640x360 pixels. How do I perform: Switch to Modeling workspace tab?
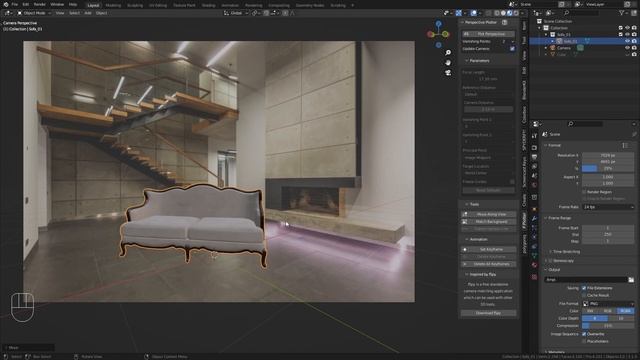(x=113, y=5)
